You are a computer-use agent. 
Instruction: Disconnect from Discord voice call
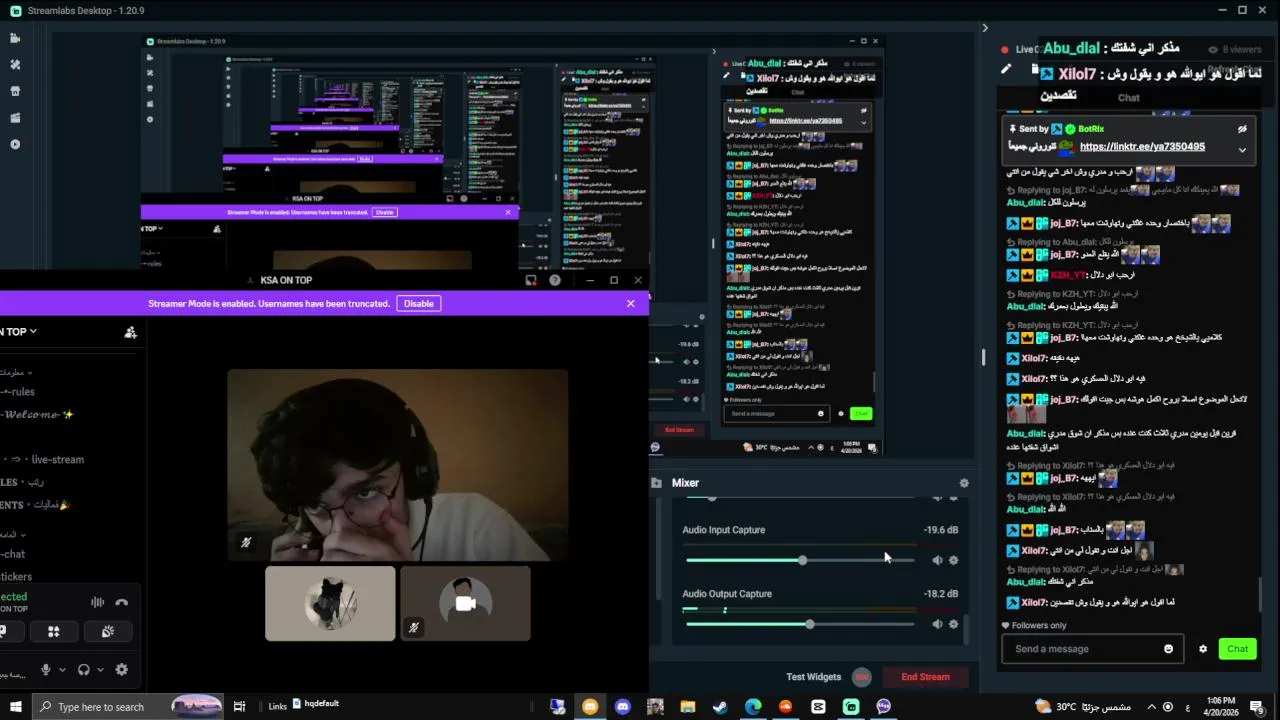(121, 602)
